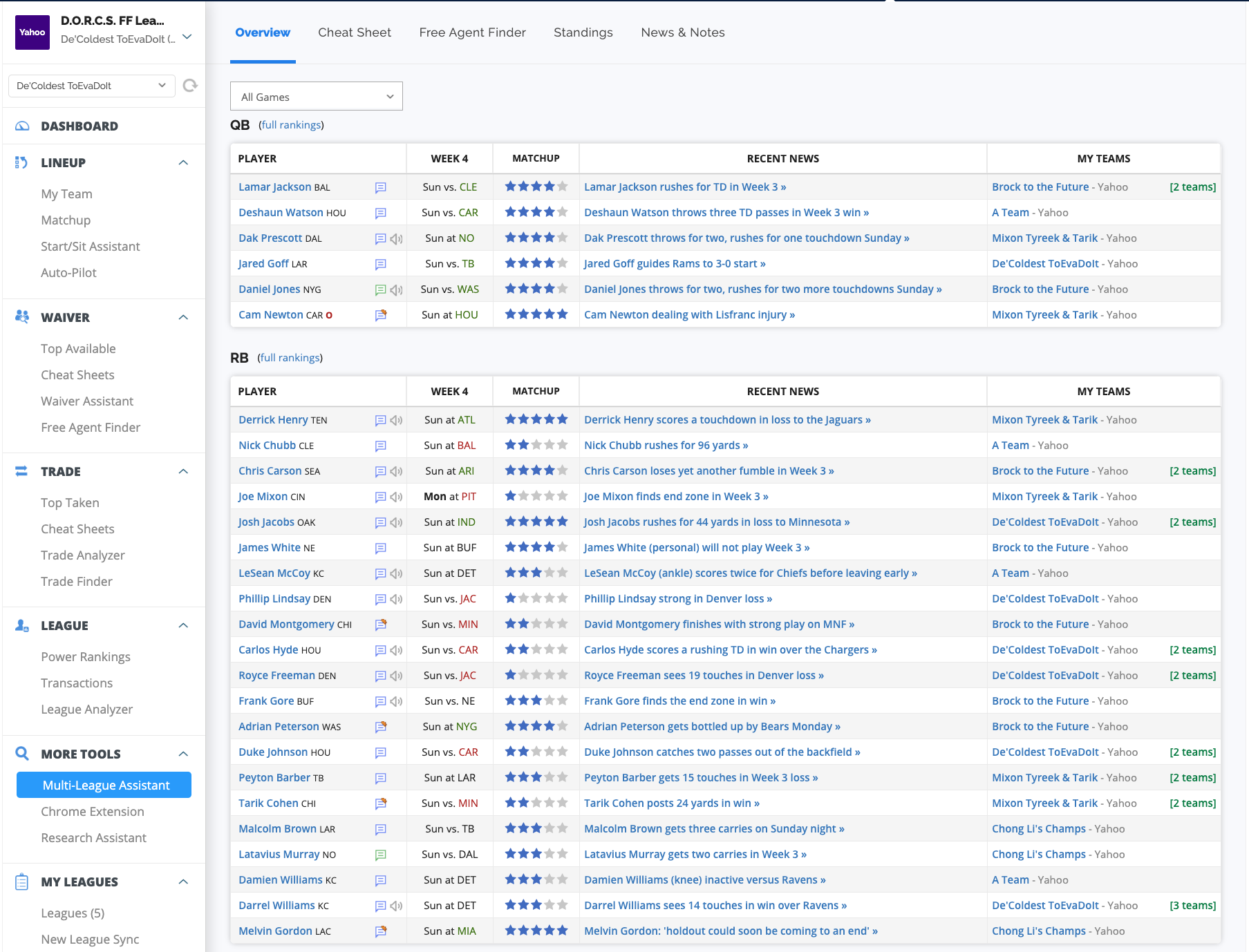1249x952 pixels.
Task: Open the De'Coldest ToEvaDolt team selector
Action: 91,86
